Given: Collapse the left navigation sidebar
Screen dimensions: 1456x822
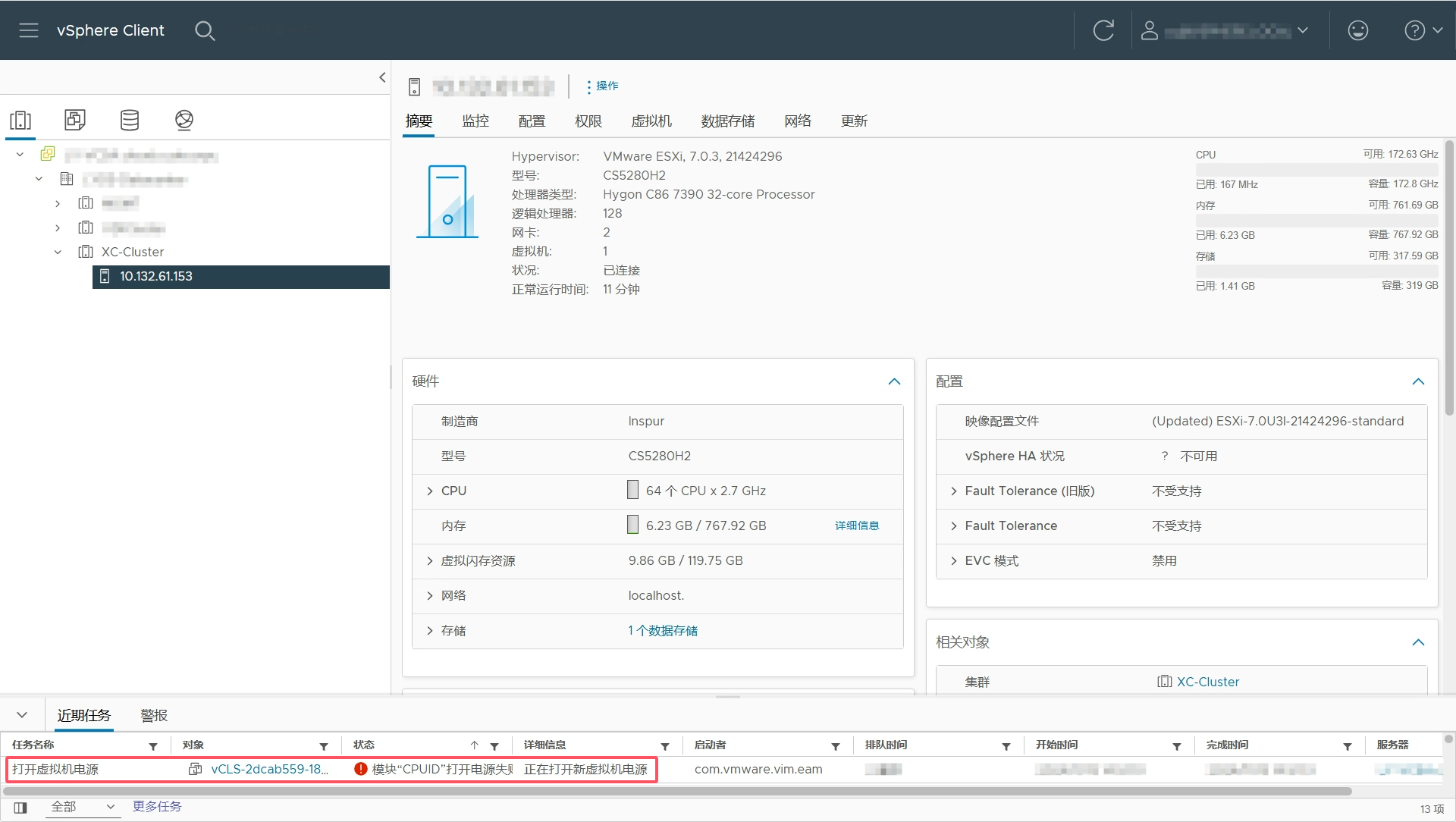Looking at the screenshot, I should 382,77.
